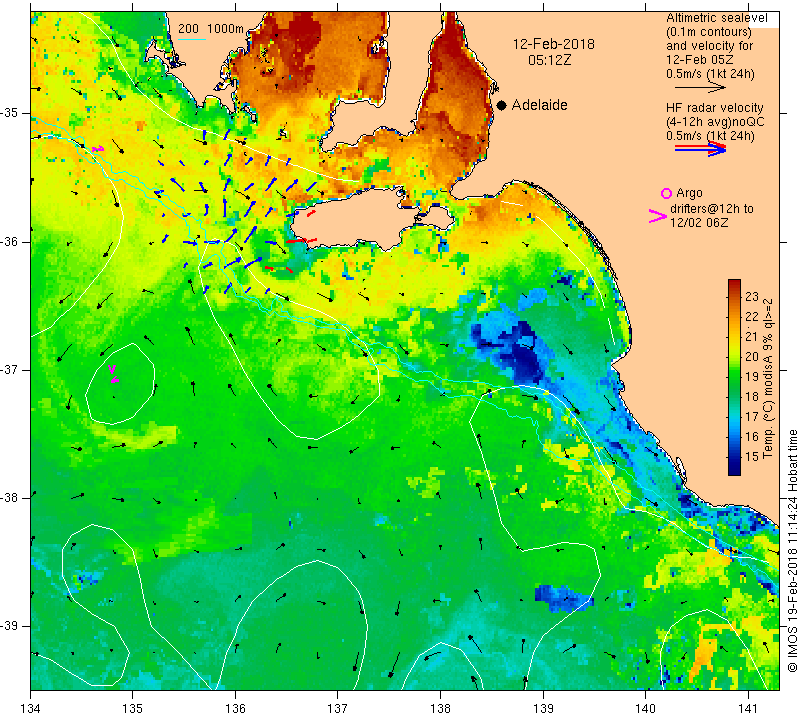The height and width of the screenshot is (720, 800).
Task: Click the 141 longitude axis label
Action: coord(748,709)
